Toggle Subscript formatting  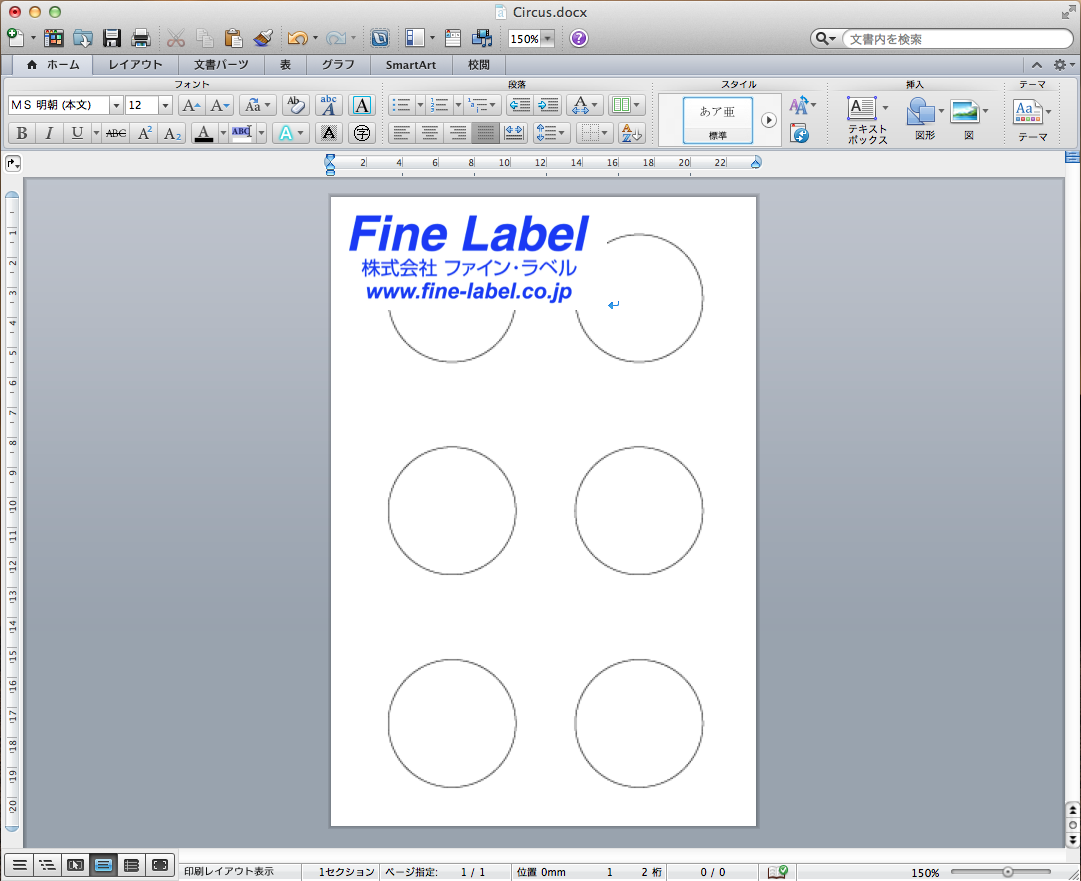tap(172, 133)
